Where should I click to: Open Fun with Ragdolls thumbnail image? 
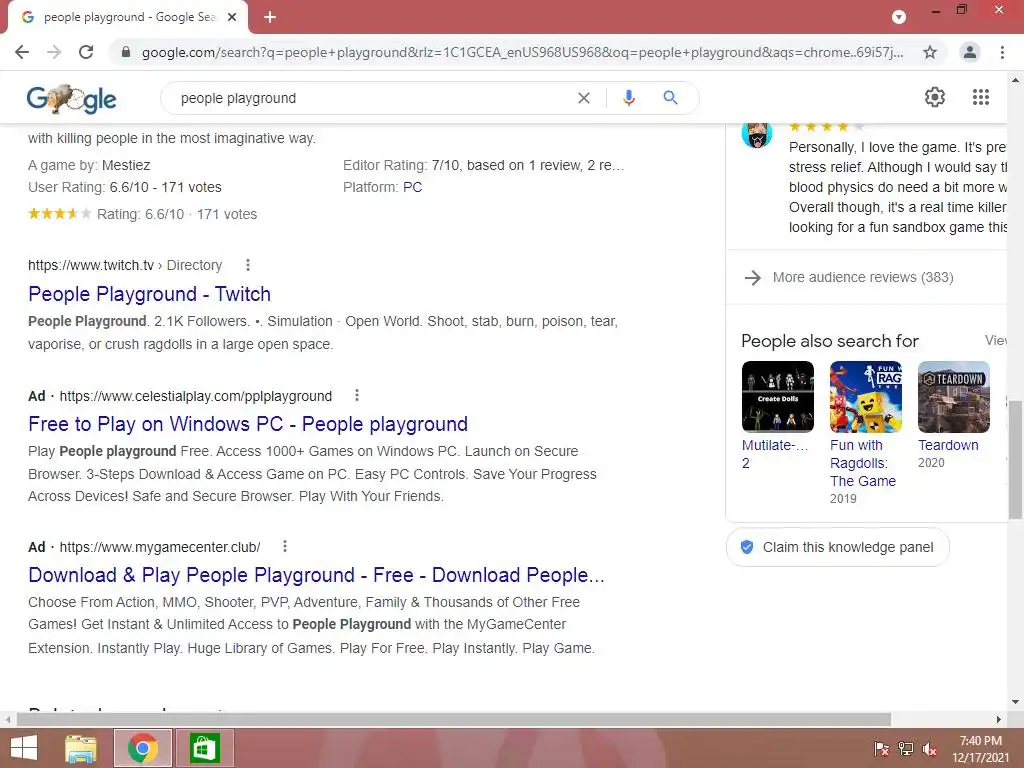pos(866,397)
